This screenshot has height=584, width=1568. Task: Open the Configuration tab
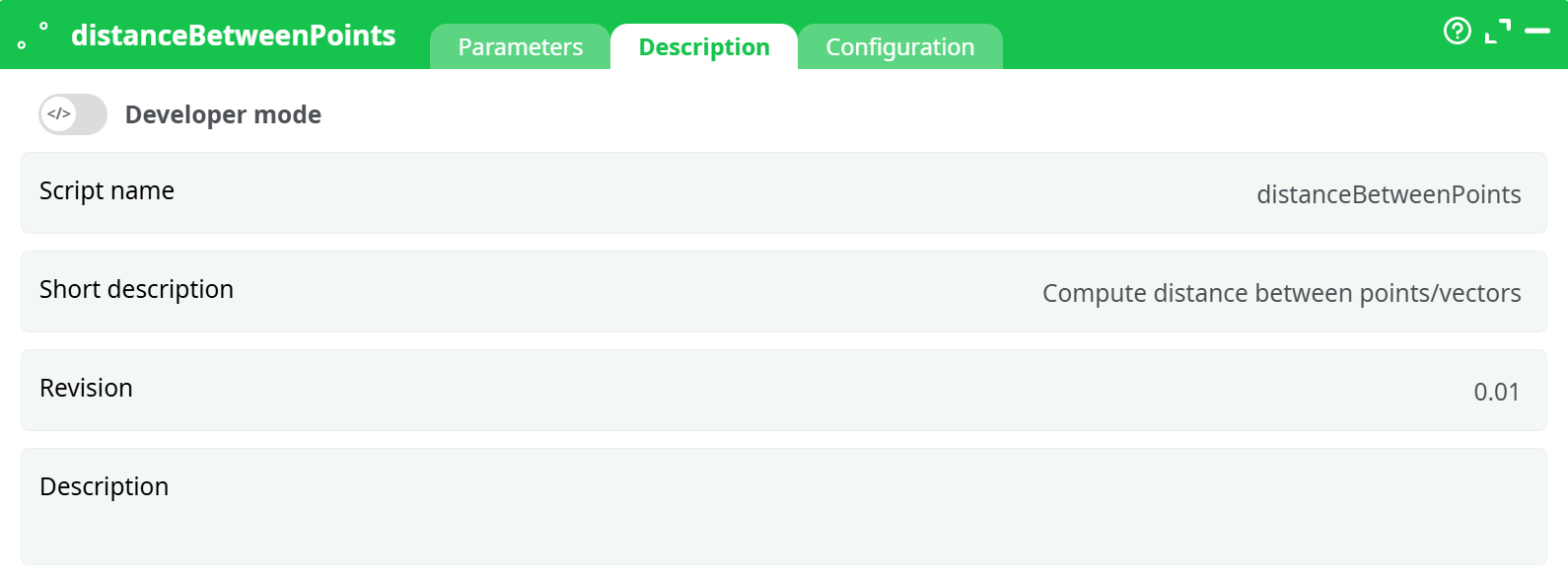(x=899, y=47)
